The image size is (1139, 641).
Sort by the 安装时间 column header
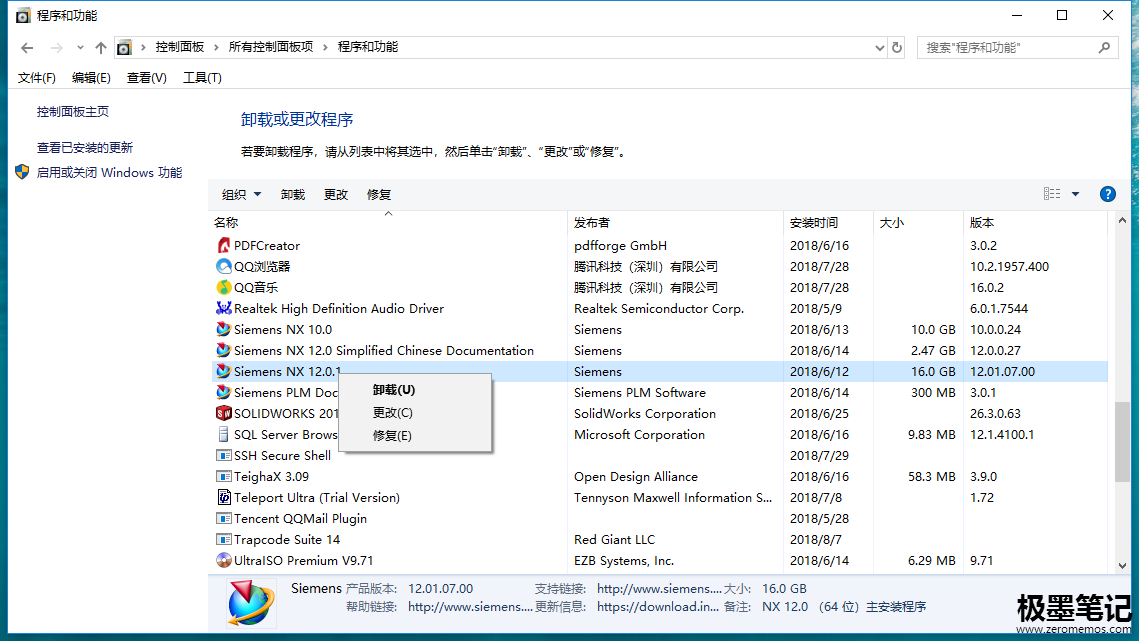[x=828, y=222]
